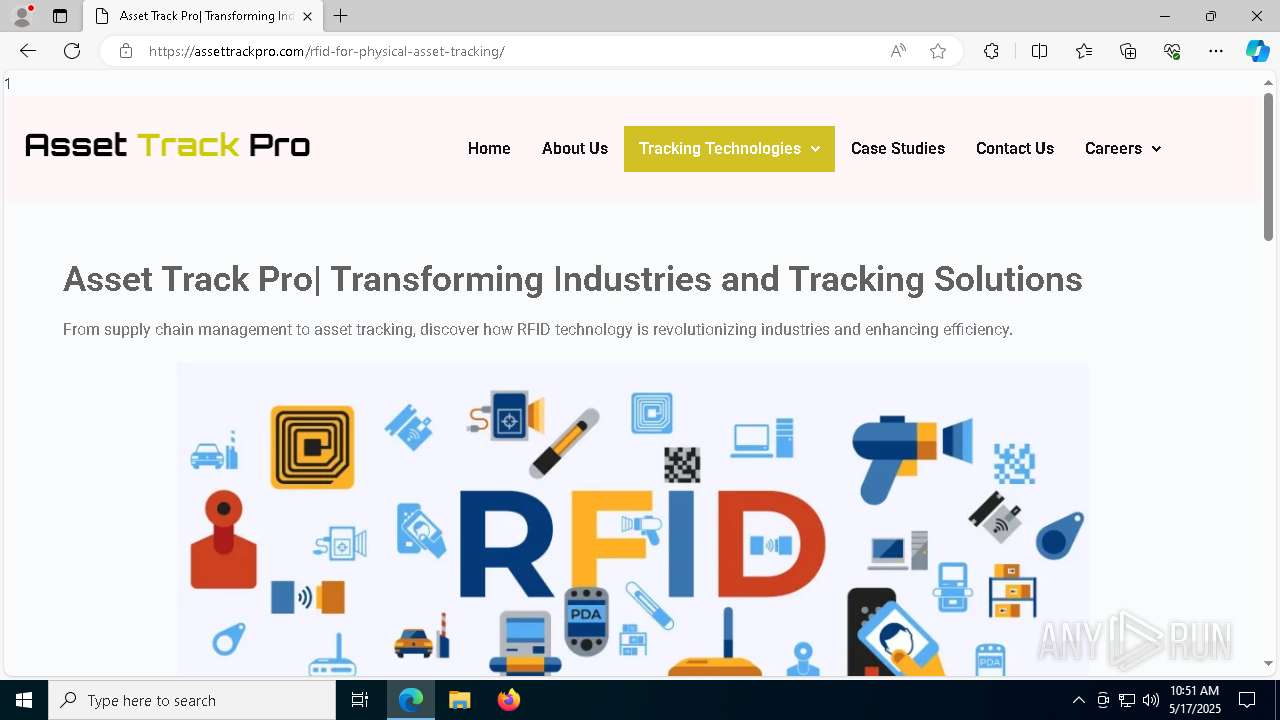Add this page to favorites
The width and height of the screenshot is (1280, 720).
coord(938,51)
